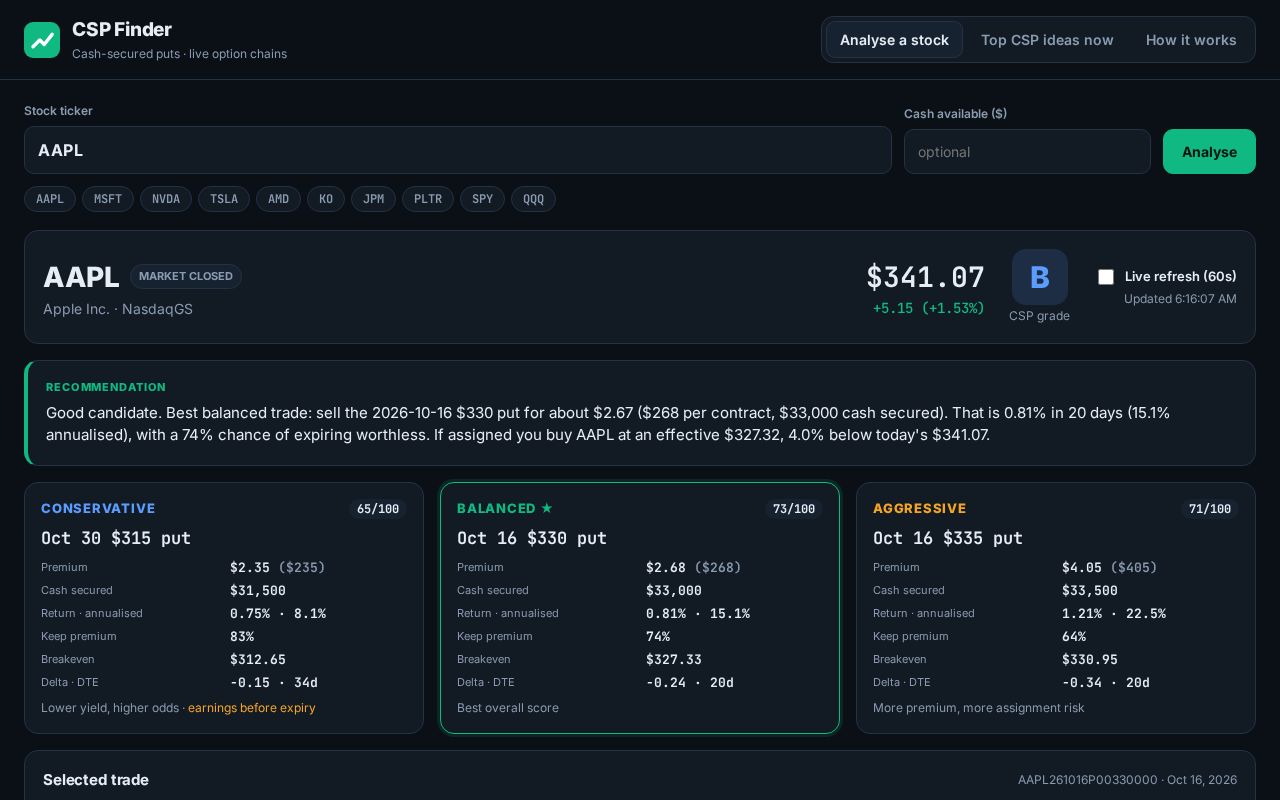This screenshot has height=800, width=1280.
Task: Select the TSLA quick ticker chip
Action: coord(224,199)
